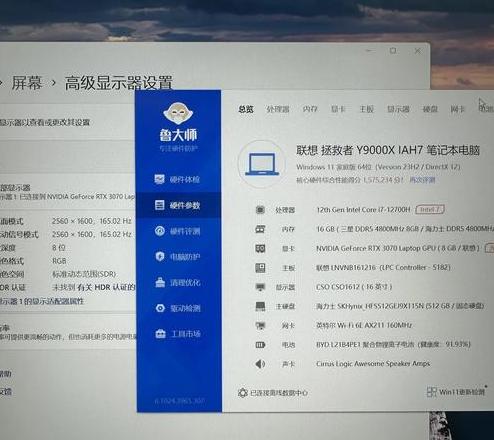Click the Win11更新检测 button
Screen dimensions: 494x440
pyautogui.click(x=456, y=392)
